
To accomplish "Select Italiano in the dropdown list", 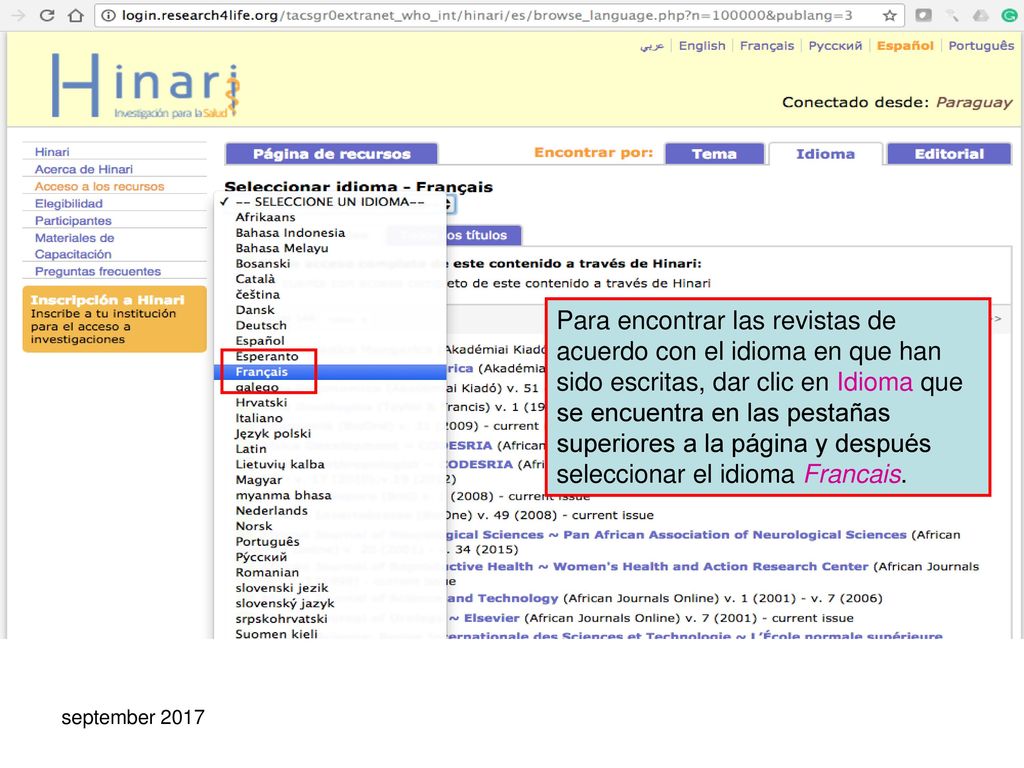I will pyautogui.click(x=330, y=418).
